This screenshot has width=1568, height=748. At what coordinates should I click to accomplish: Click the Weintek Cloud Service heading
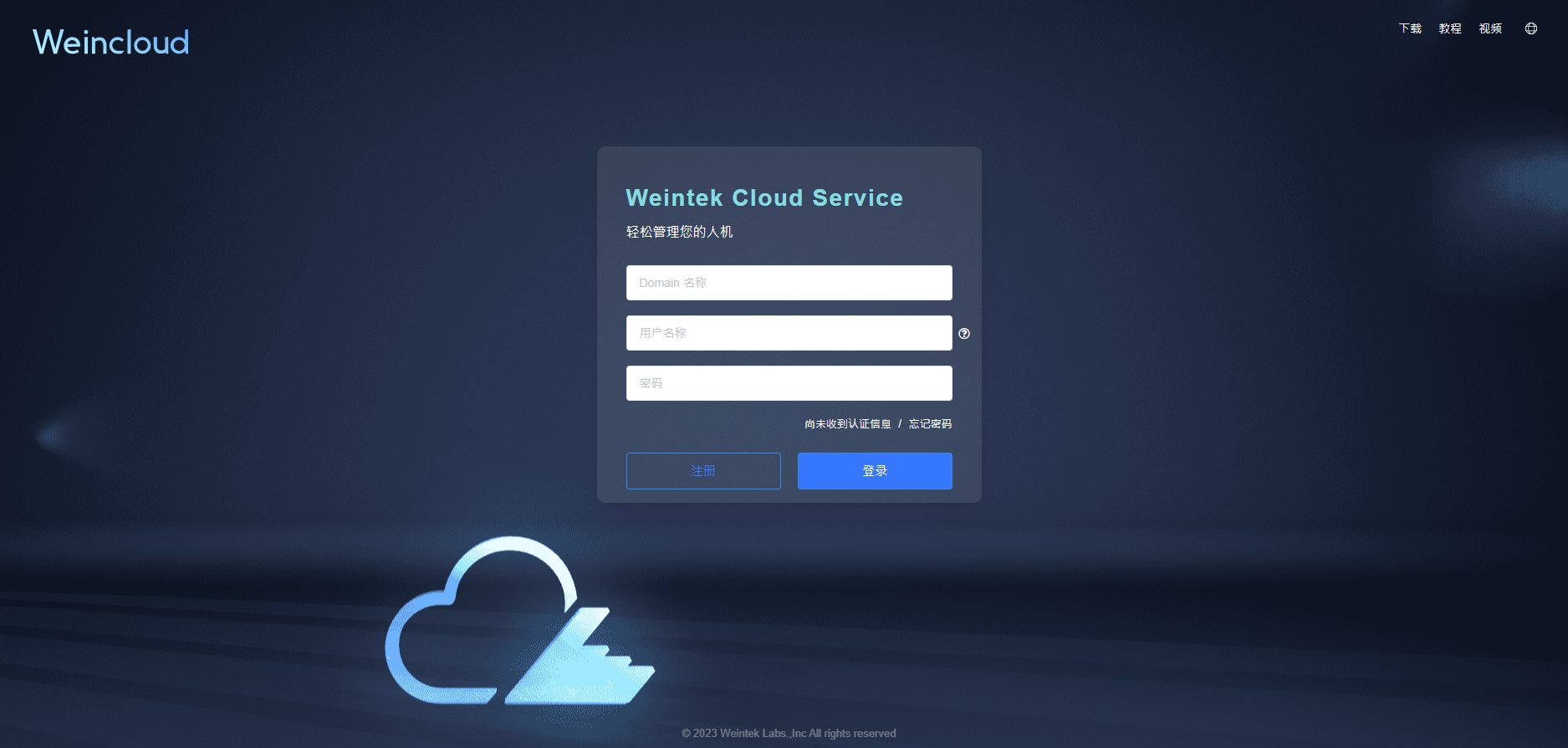(x=764, y=197)
